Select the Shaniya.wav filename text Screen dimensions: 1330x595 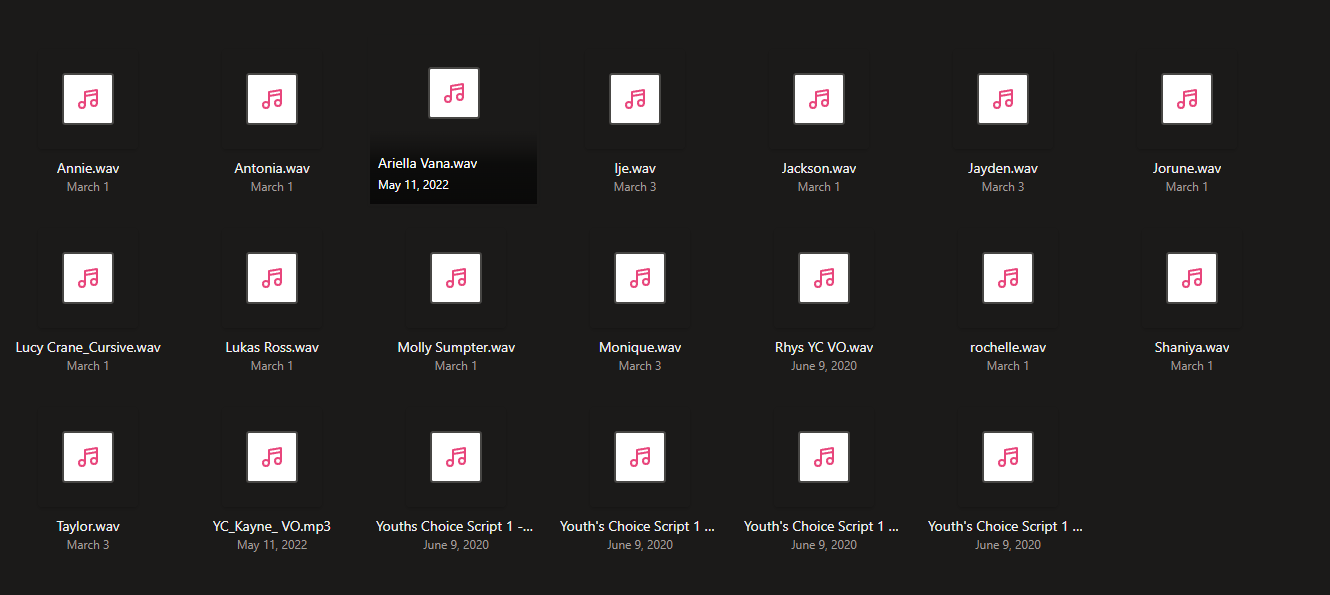point(1191,347)
